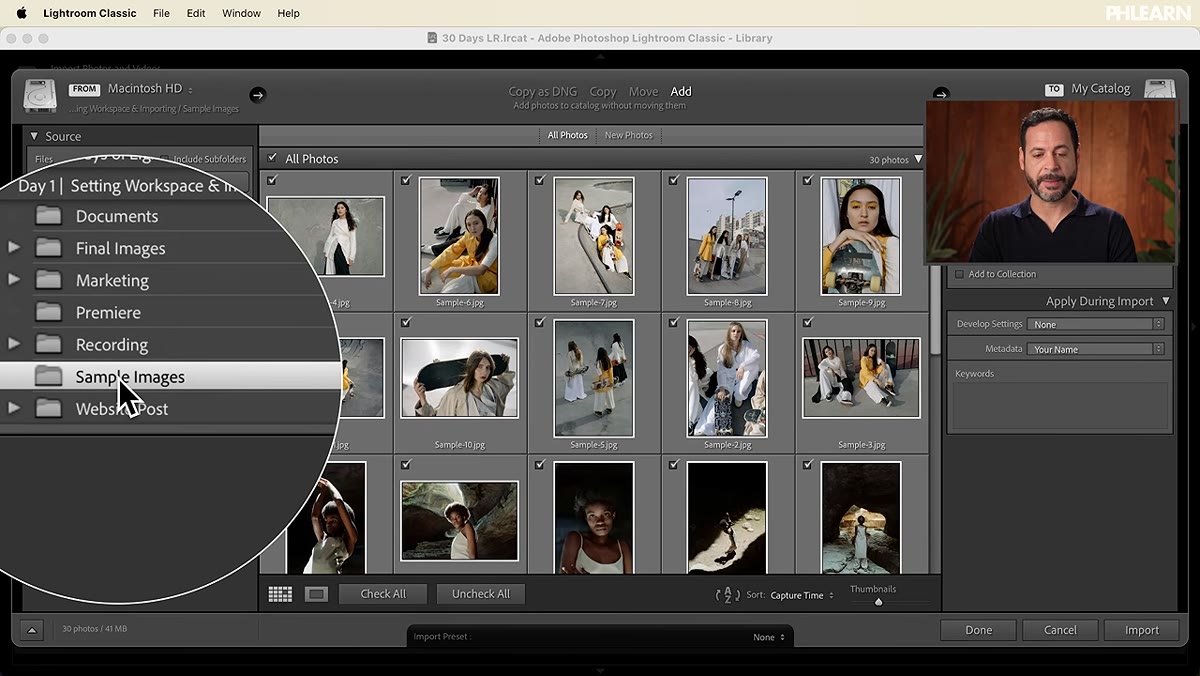This screenshot has height=676, width=1200.
Task: Switch to loupe view icon
Action: point(316,594)
